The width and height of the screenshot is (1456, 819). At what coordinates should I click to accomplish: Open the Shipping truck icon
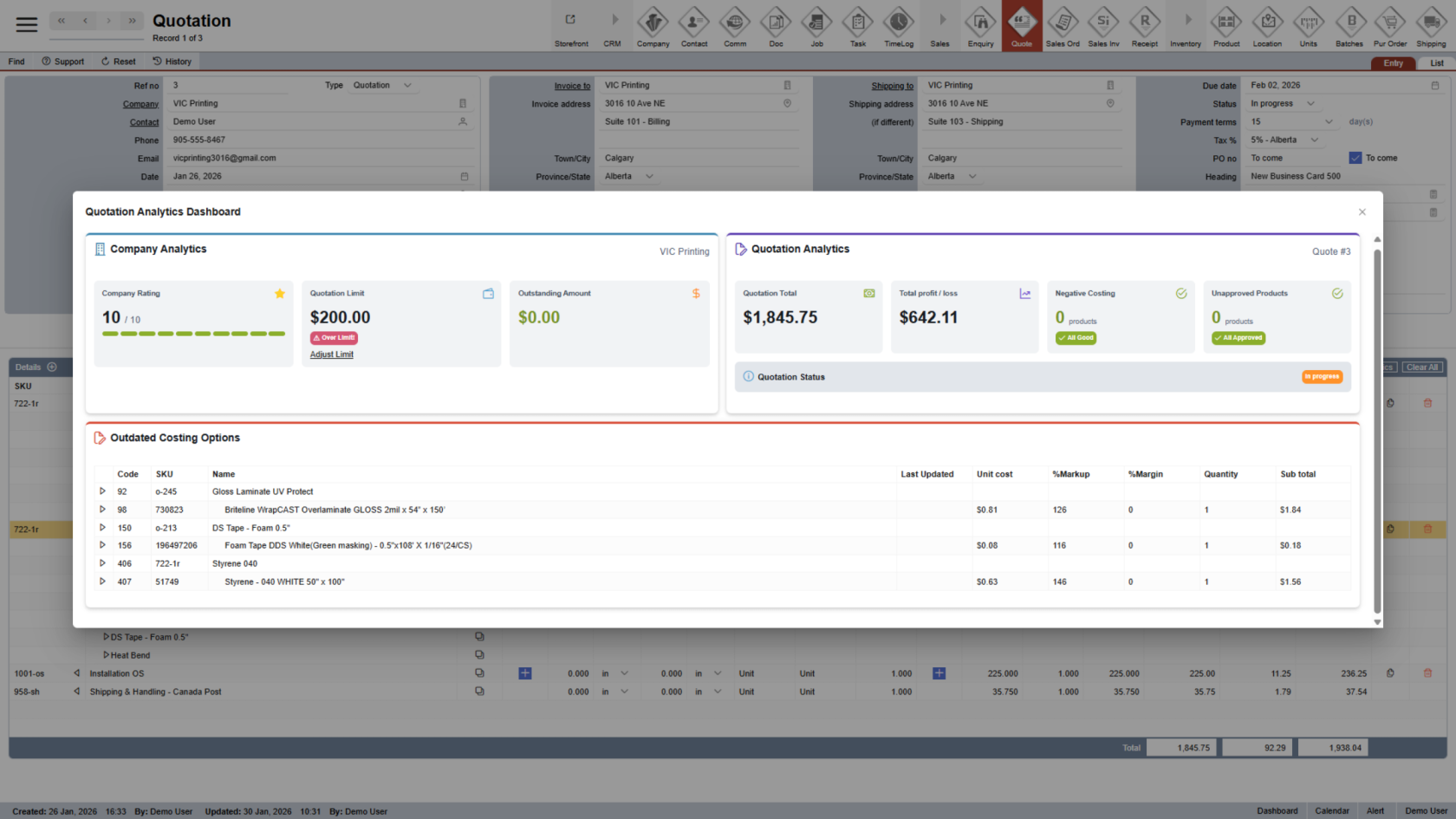coord(1431,23)
